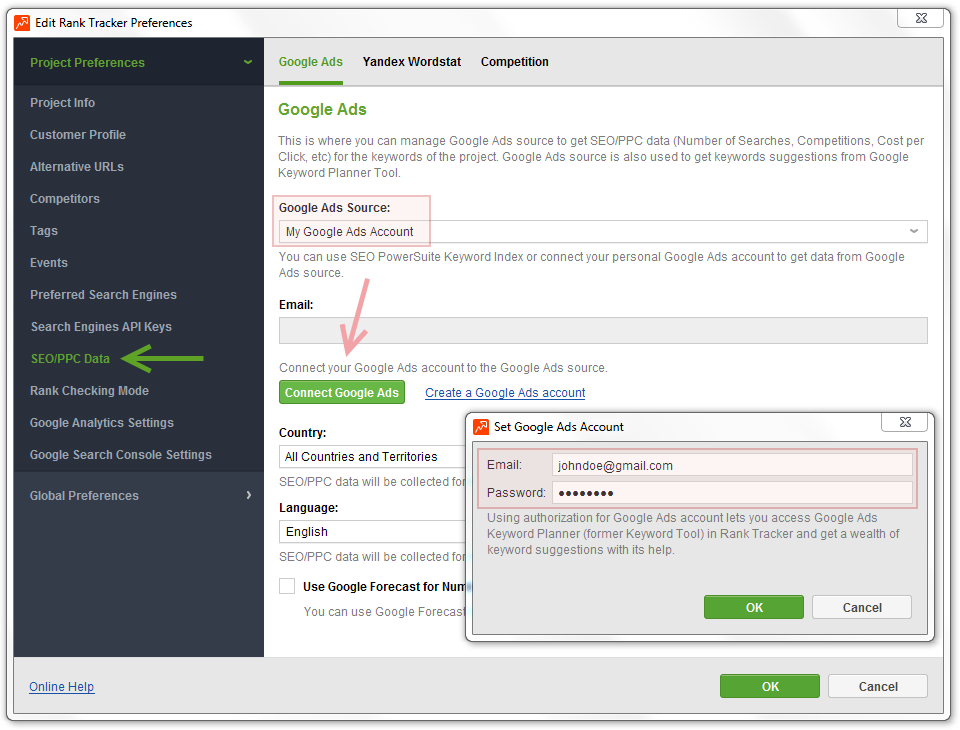The width and height of the screenshot is (960, 730).
Task: Click the icon in Set Google Ads Account title
Action: coord(481,426)
